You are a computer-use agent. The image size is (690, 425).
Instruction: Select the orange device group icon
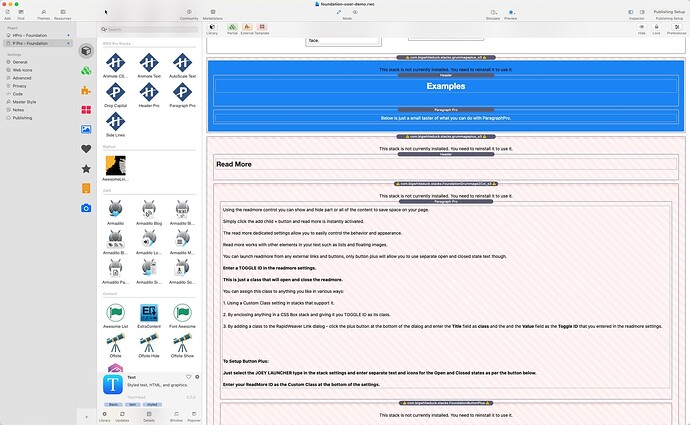86,188
